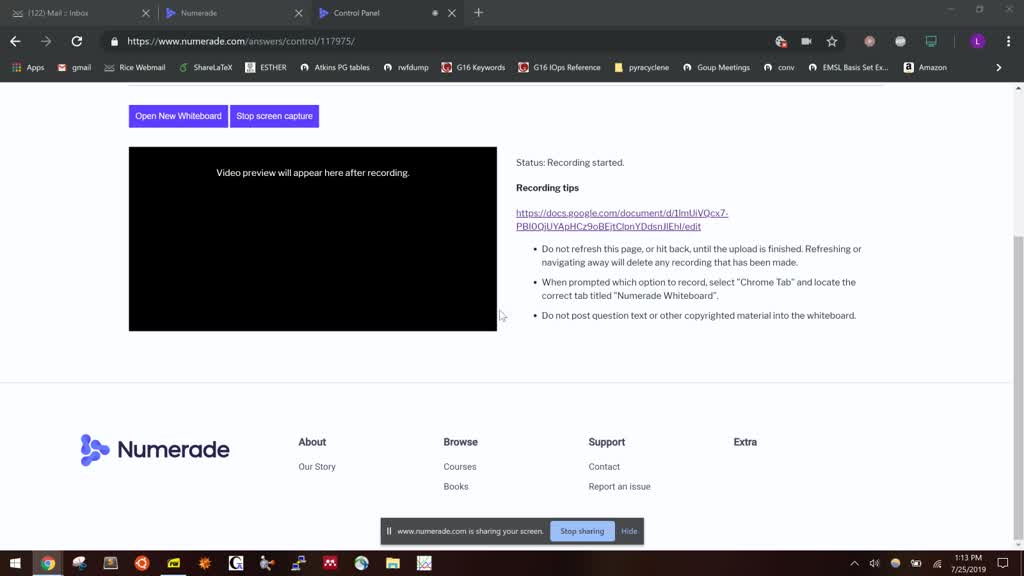Click the camera icon in address bar

point(806,41)
